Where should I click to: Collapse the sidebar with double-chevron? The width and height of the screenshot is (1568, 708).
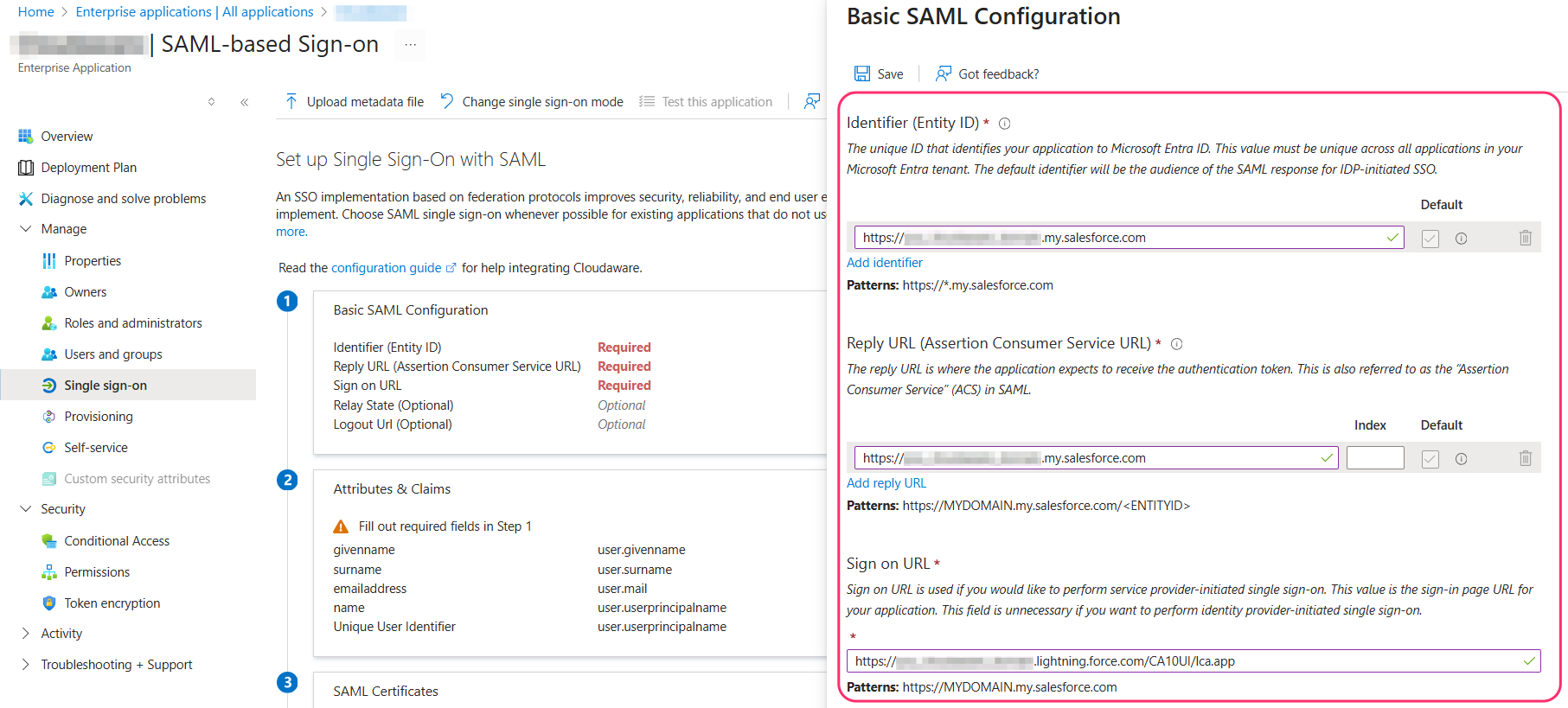point(245,102)
